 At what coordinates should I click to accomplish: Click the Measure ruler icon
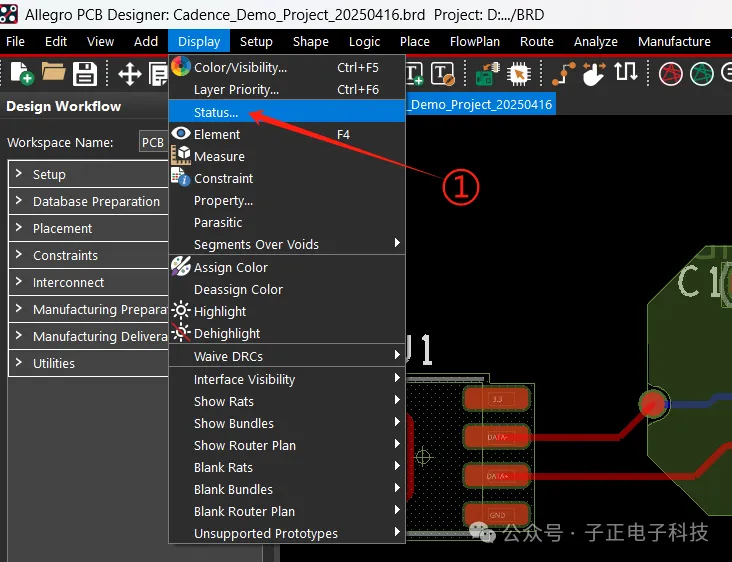181,155
